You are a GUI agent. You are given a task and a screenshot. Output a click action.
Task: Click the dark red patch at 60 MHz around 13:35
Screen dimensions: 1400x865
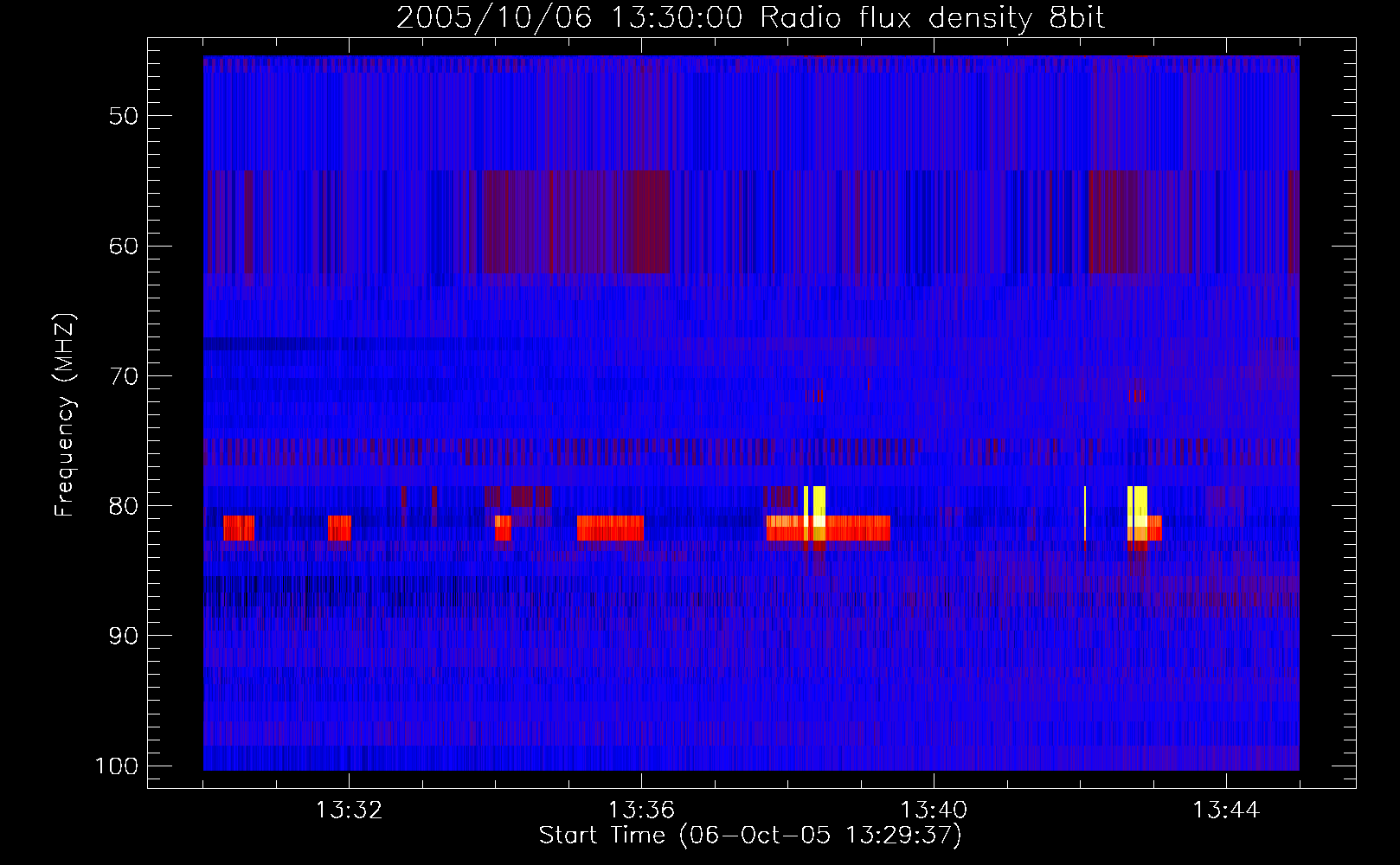tap(575, 221)
